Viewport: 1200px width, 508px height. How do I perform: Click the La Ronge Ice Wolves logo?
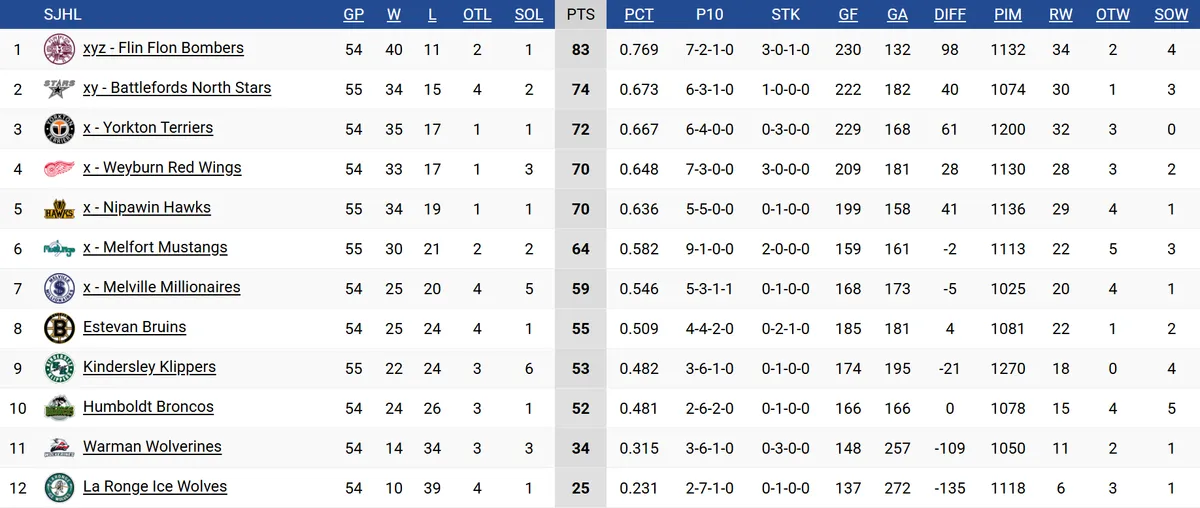[59, 488]
